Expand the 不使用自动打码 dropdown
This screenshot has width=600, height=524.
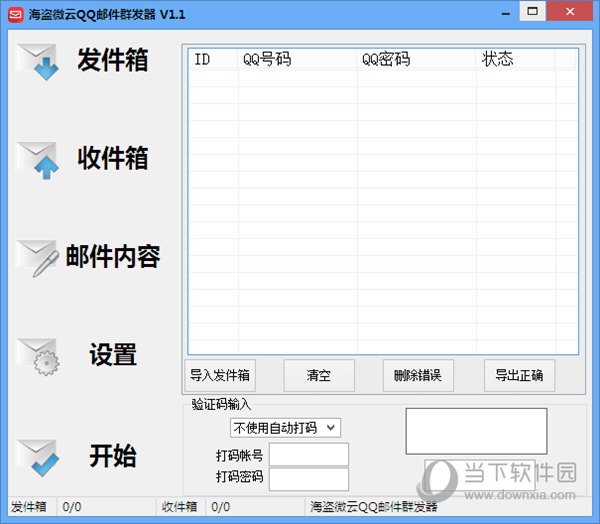click(285, 428)
